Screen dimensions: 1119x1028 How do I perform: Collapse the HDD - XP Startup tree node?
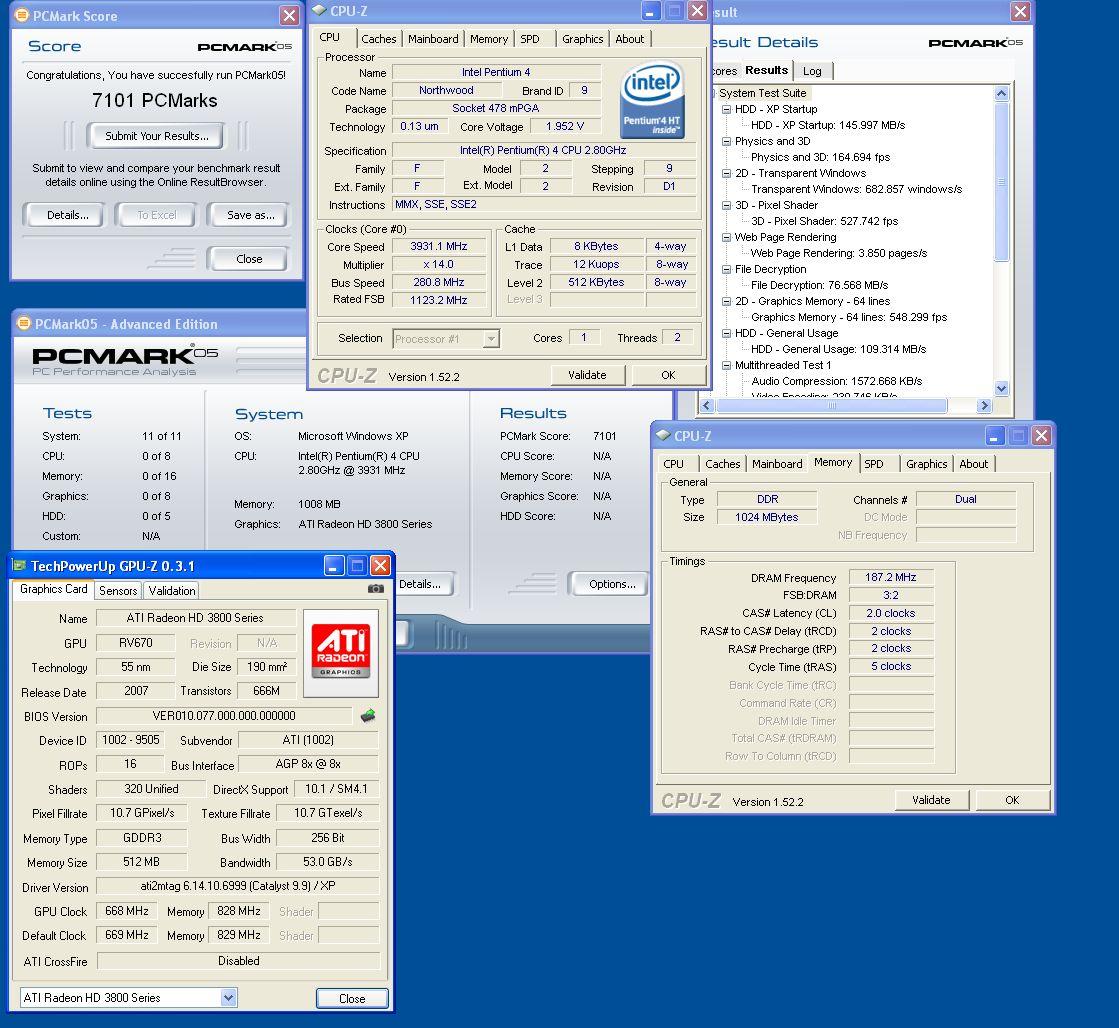(726, 109)
